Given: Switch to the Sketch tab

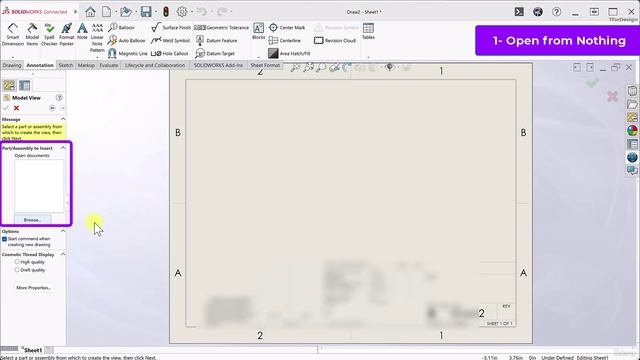Looking at the screenshot, I should 65,65.
